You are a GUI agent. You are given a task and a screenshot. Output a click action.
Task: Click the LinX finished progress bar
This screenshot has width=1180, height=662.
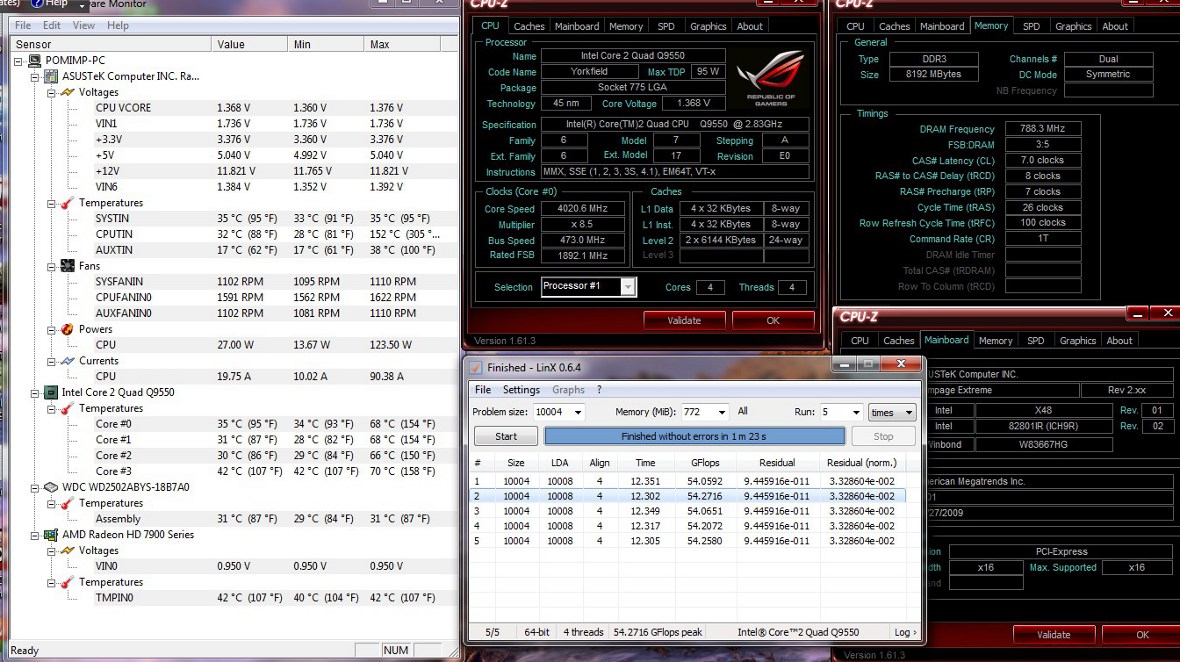[x=694, y=437]
